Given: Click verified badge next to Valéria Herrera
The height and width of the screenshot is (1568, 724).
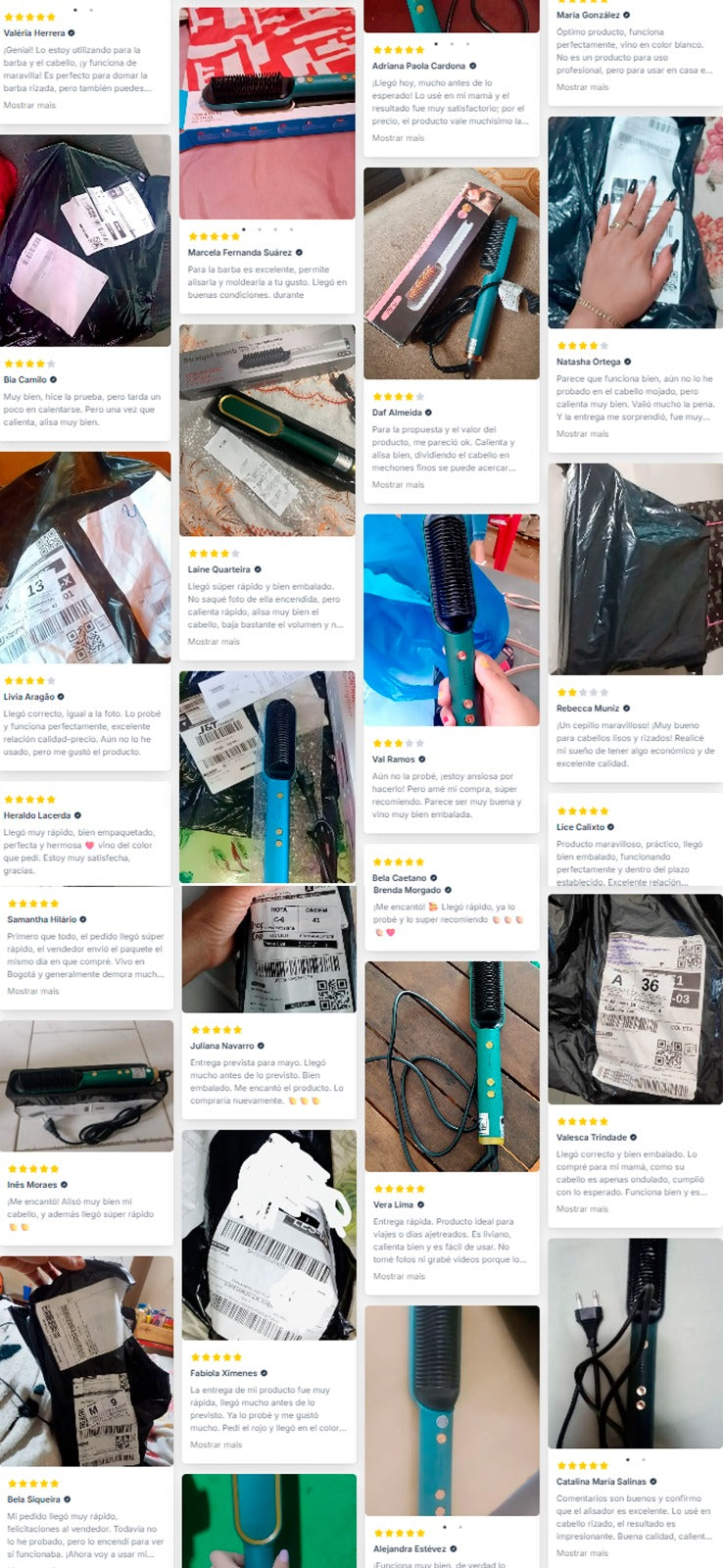Looking at the screenshot, I should [72, 33].
